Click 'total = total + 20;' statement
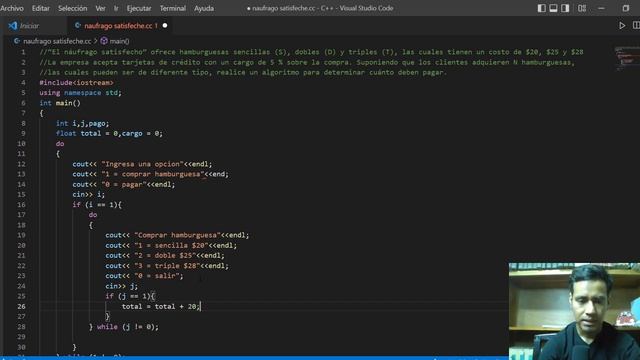This screenshot has width=640, height=360. [161, 307]
